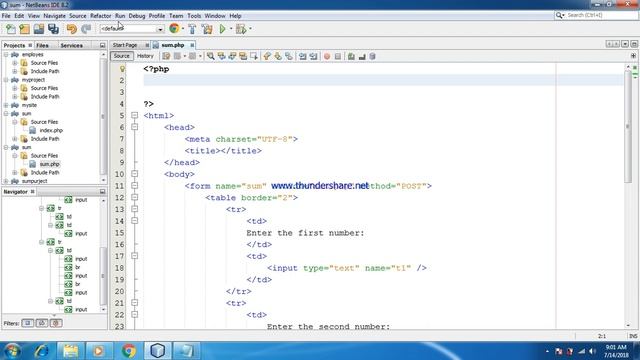The width and height of the screenshot is (640, 360).
Task: Toggle Rectangular Selection mode
Action: [x=253, y=56]
